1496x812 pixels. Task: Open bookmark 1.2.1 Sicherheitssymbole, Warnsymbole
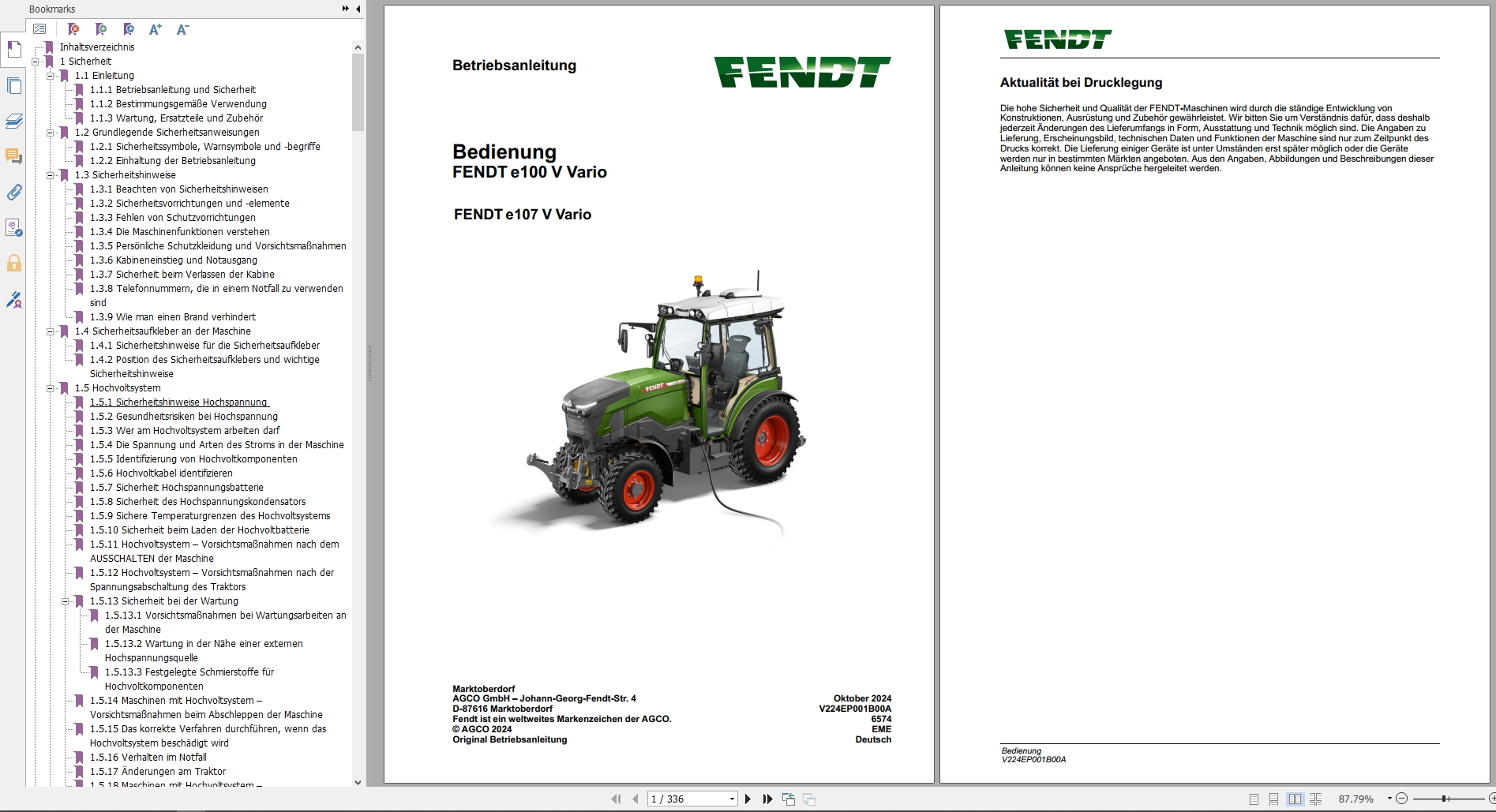click(x=205, y=147)
